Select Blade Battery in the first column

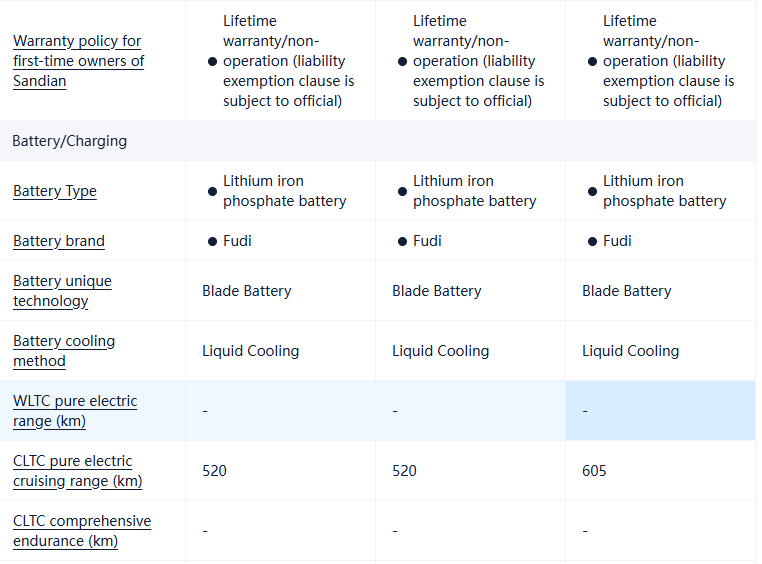(x=246, y=291)
